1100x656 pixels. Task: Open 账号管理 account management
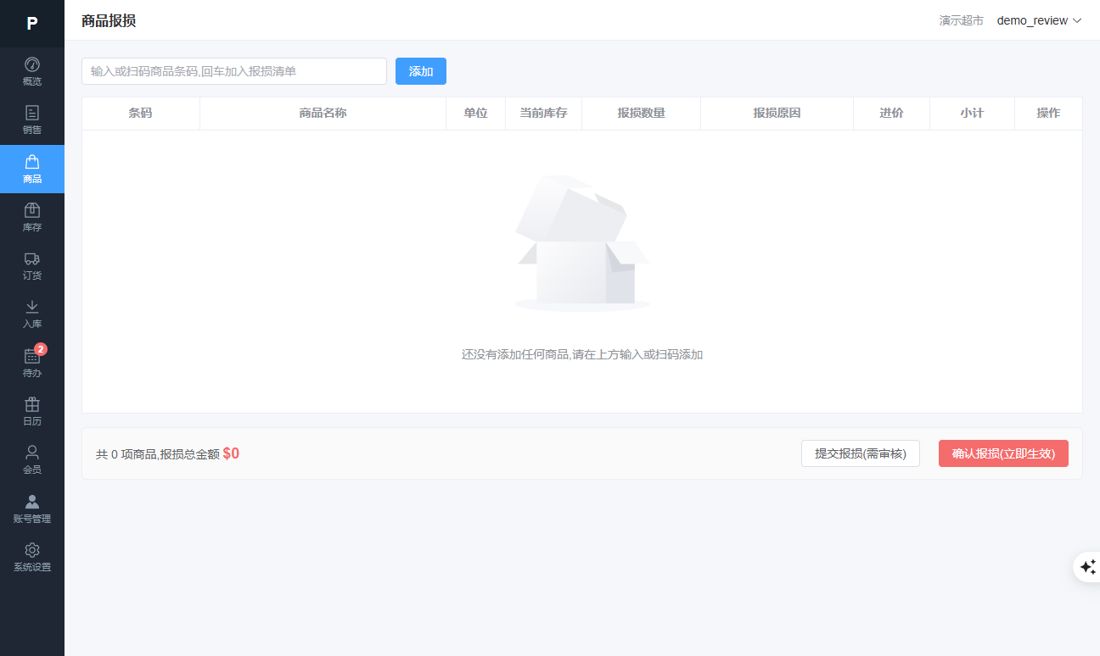[x=32, y=509]
